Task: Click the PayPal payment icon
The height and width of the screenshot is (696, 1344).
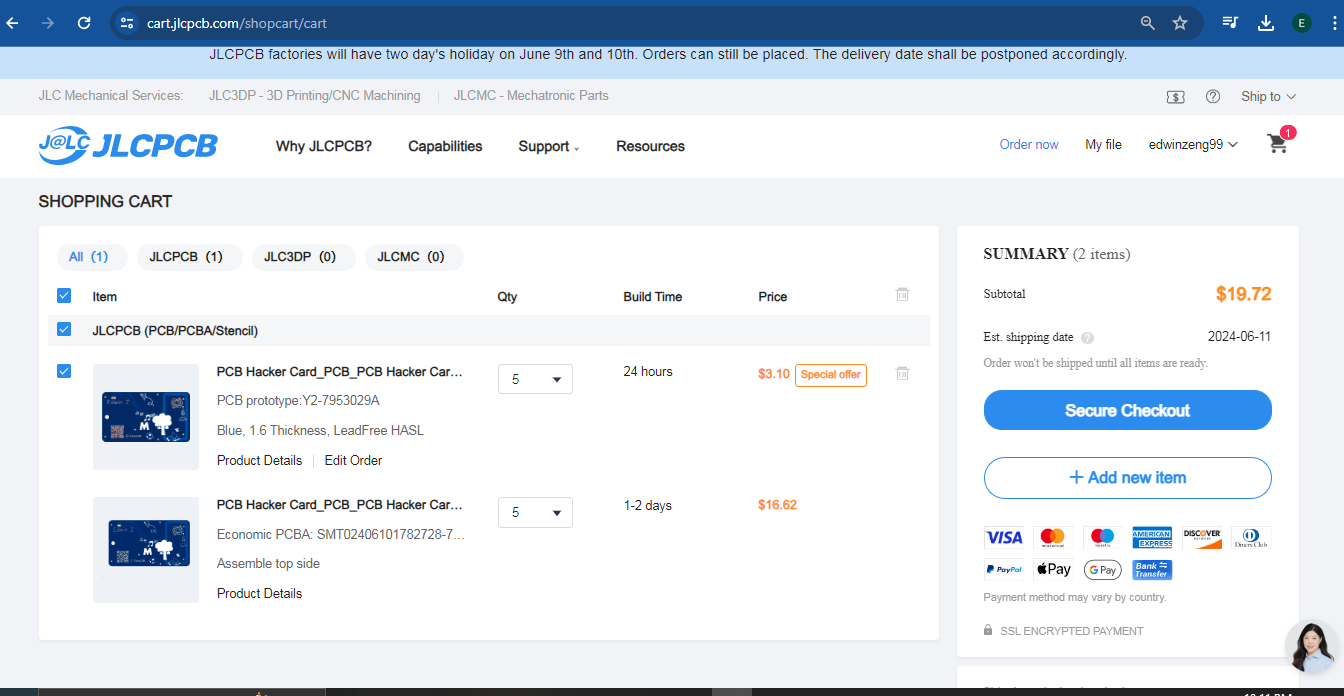Action: coord(1004,570)
